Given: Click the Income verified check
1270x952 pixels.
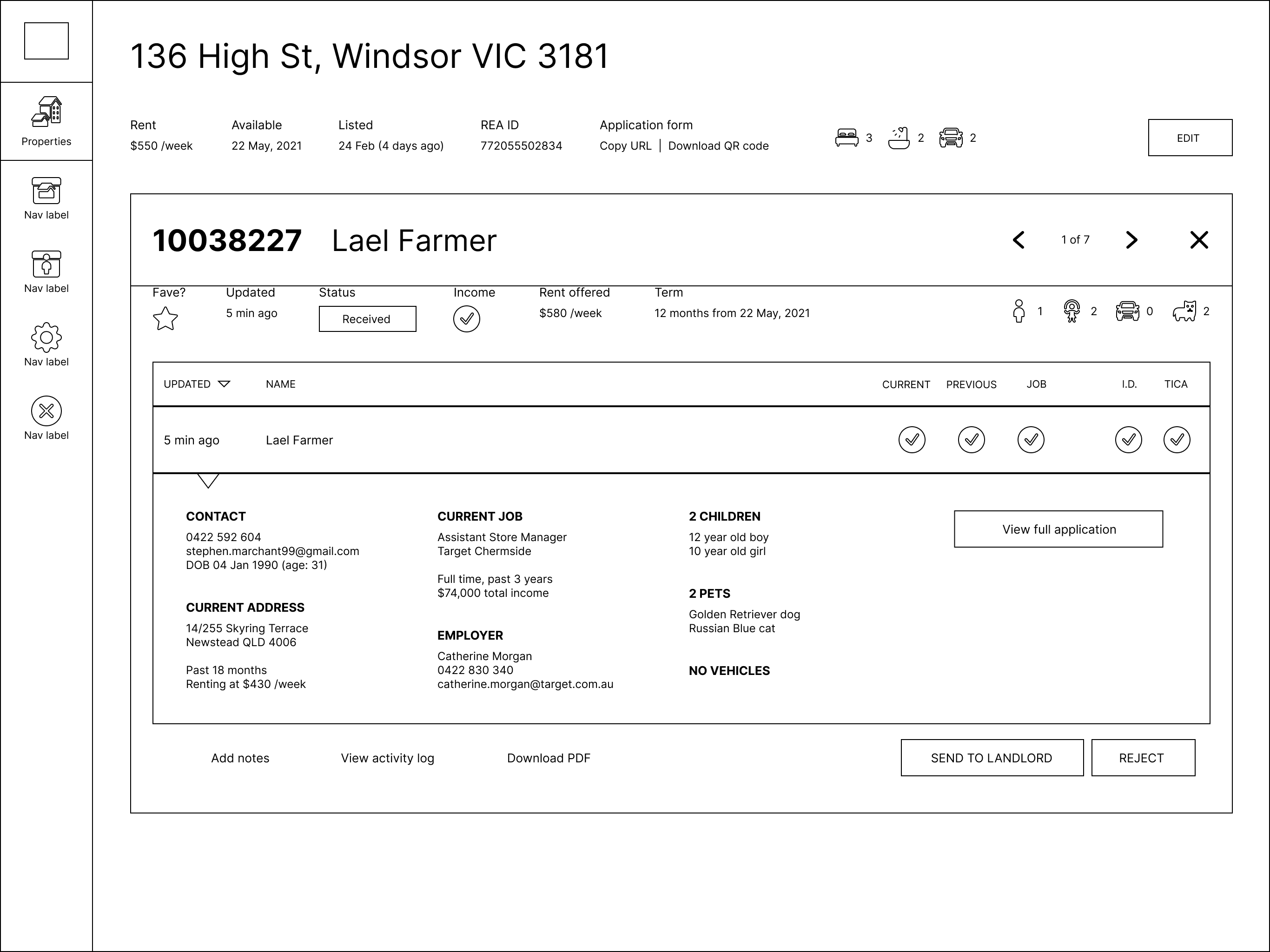Looking at the screenshot, I should coord(466,319).
